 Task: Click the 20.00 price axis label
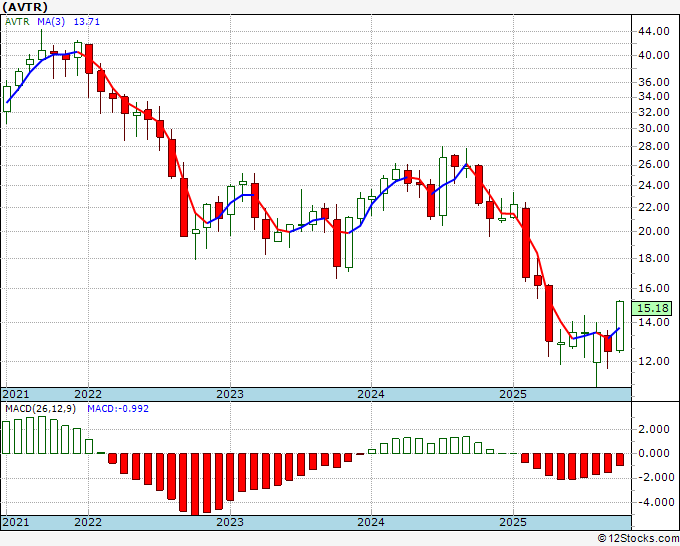pos(654,232)
